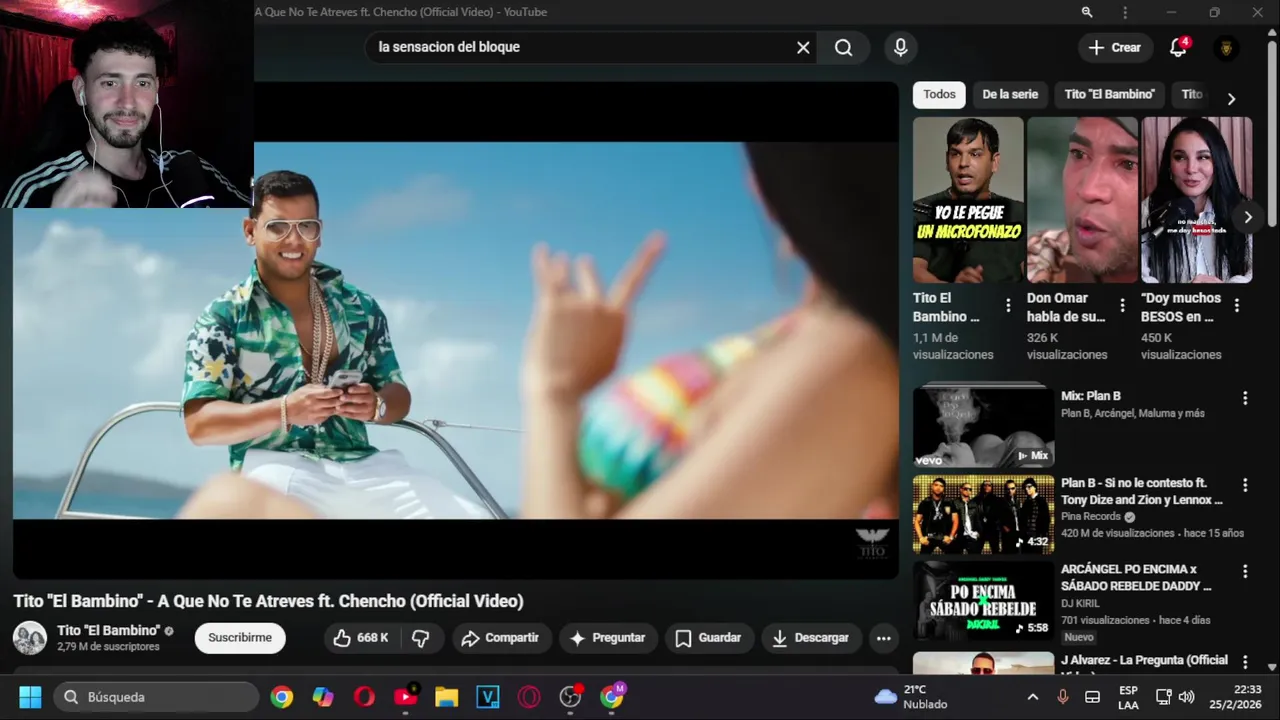This screenshot has height=720, width=1280.
Task: Open Tito "El Bambino" channel avatar
Action: (x=29, y=638)
